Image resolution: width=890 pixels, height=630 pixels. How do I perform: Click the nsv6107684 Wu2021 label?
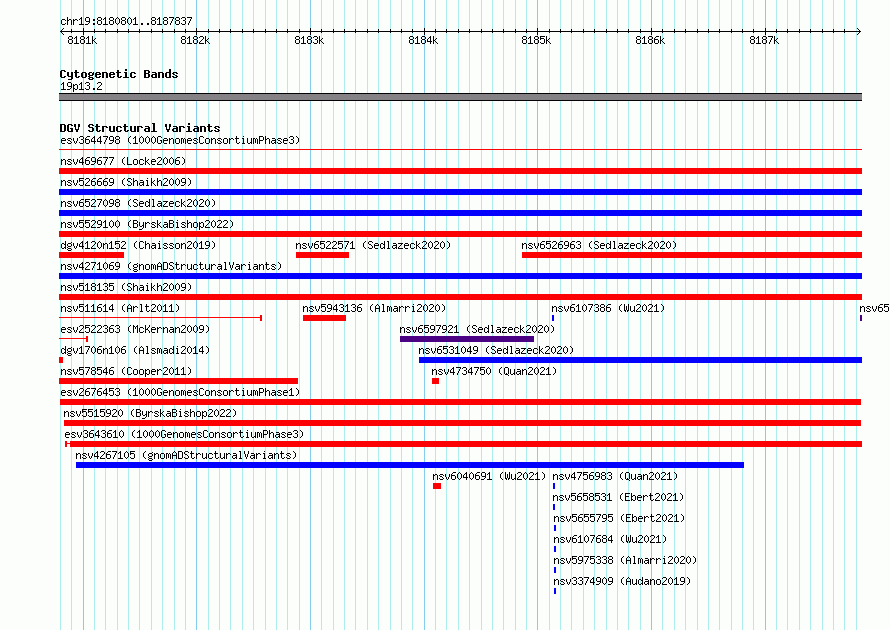point(610,539)
